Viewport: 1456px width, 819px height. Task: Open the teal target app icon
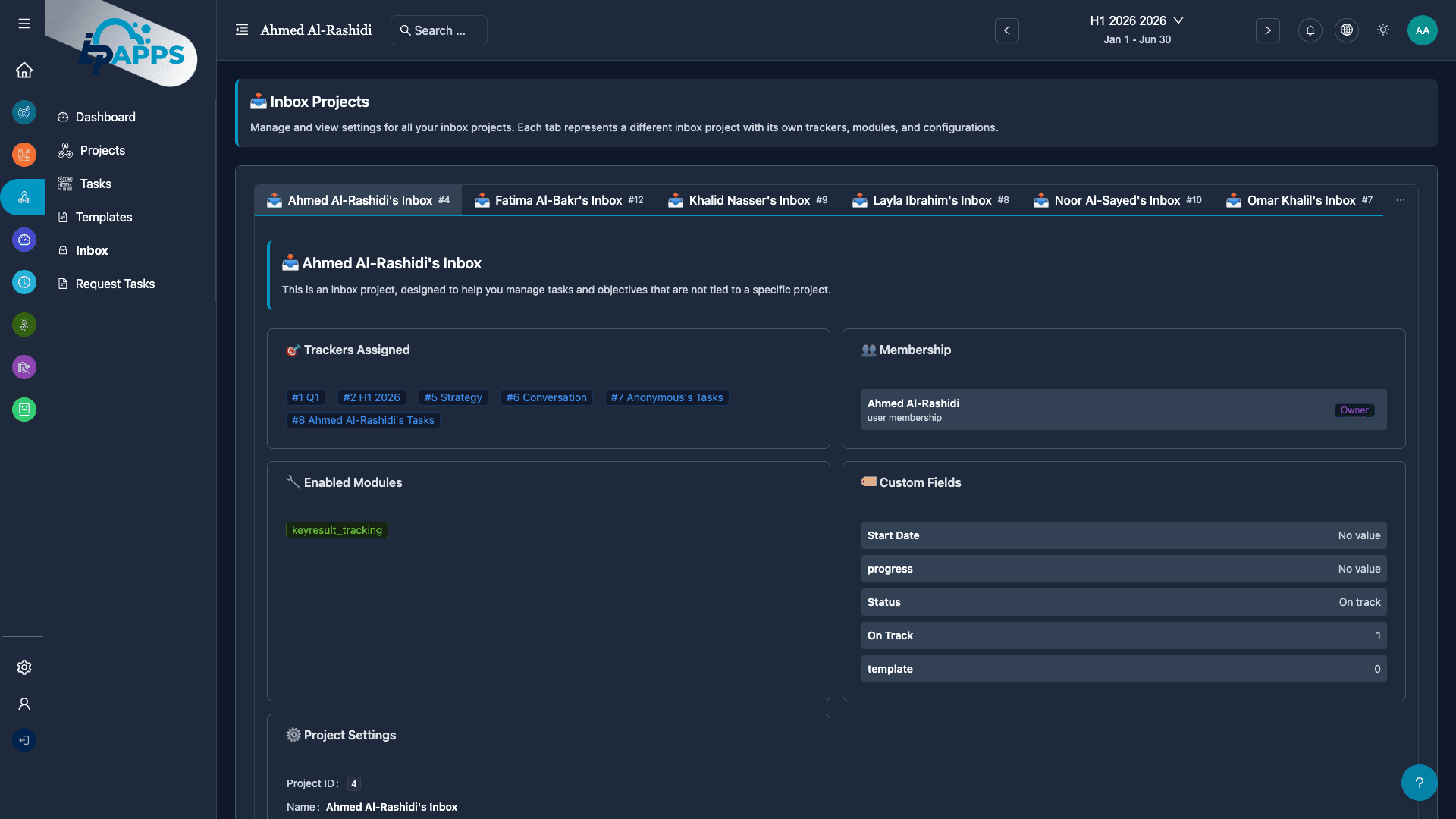(x=24, y=112)
